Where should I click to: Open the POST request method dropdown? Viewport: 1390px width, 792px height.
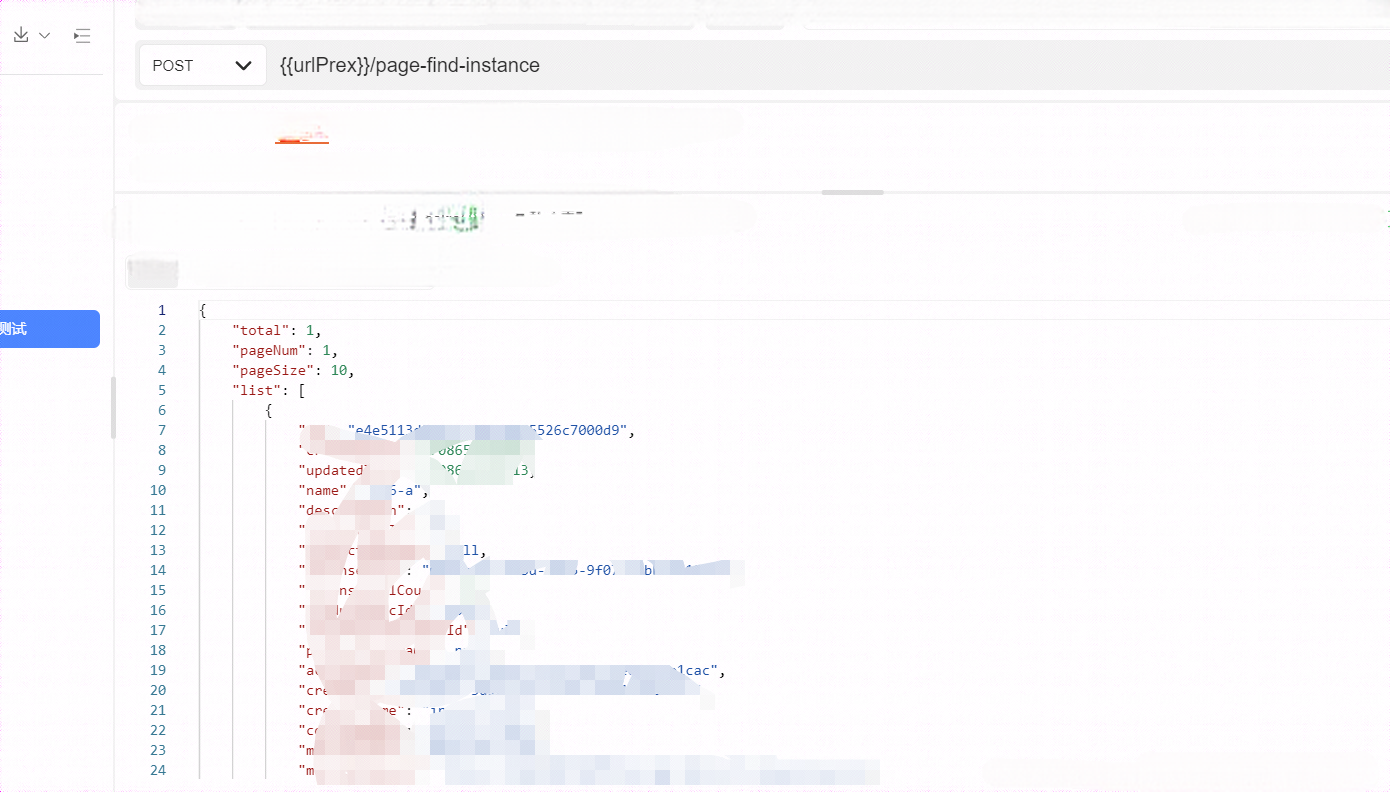pyautogui.click(x=203, y=65)
